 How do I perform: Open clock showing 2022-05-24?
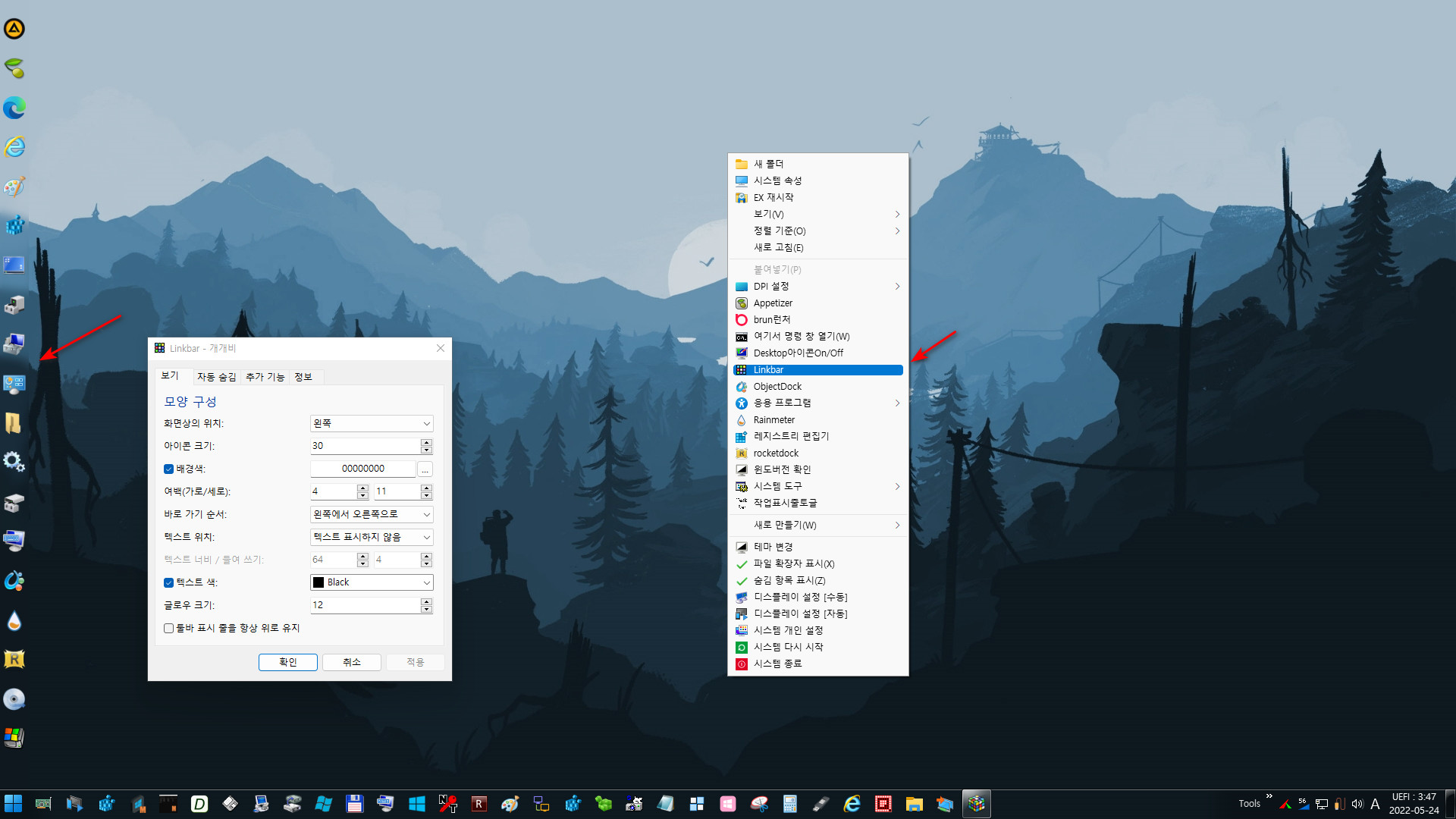pos(1414,804)
